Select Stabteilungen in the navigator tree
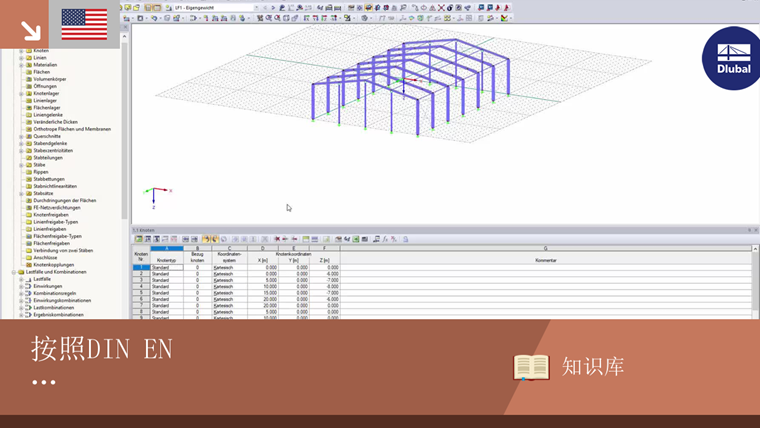 tap(48, 158)
